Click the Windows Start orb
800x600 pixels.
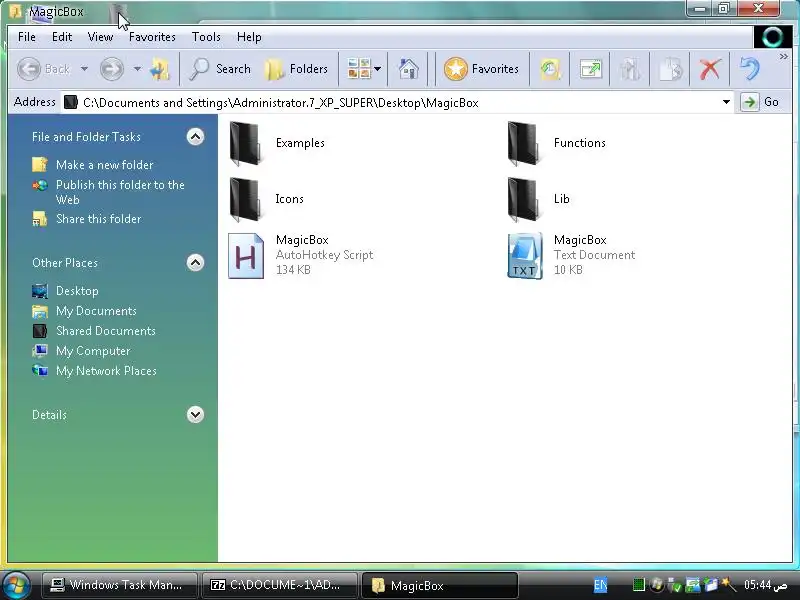pos(15,585)
